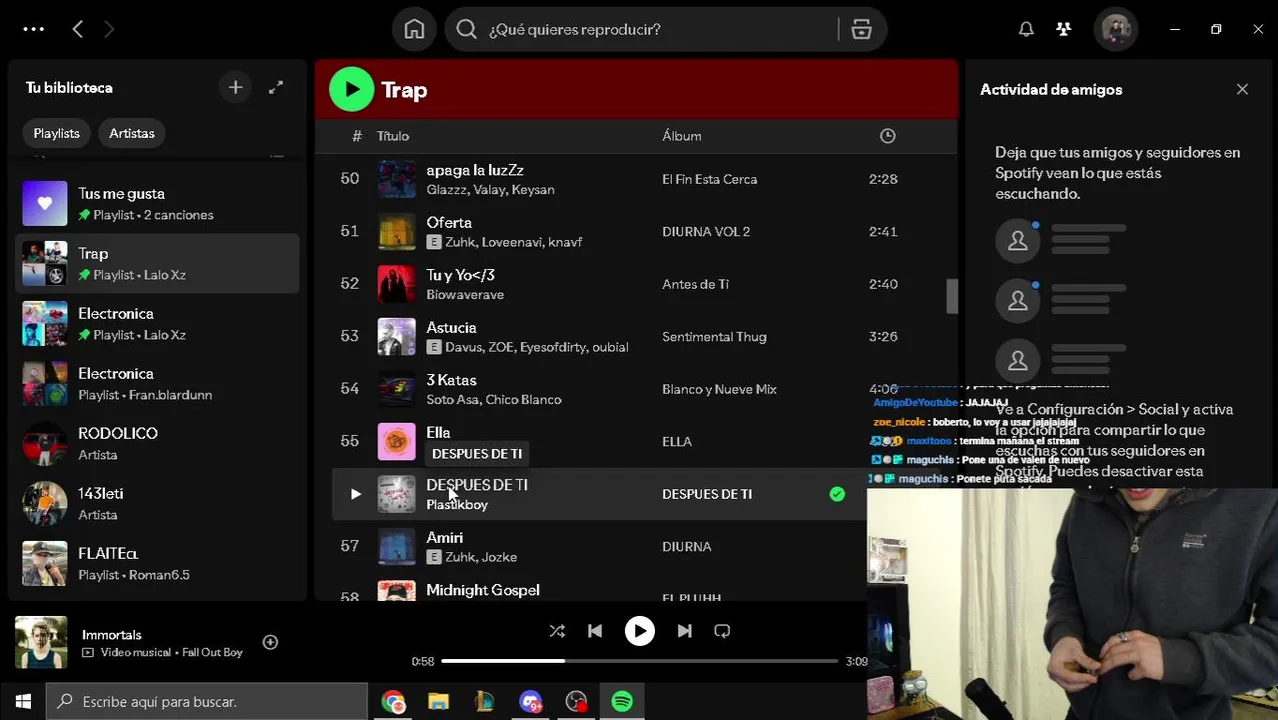Sort tracks by Título column
This screenshot has height=720, width=1278.
393,136
